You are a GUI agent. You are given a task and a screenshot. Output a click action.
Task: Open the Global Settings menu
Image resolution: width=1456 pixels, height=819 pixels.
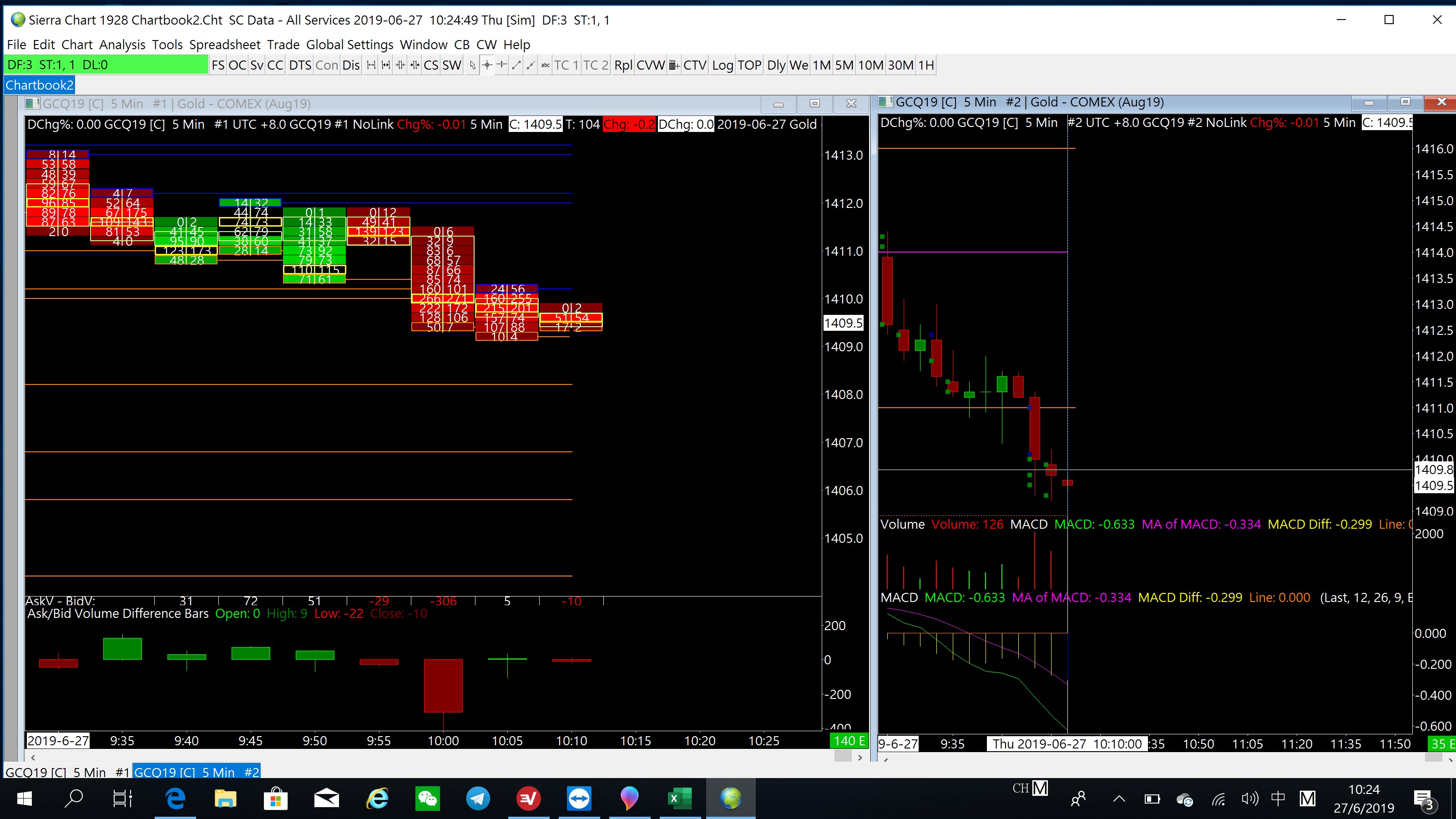pyautogui.click(x=349, y=45)
